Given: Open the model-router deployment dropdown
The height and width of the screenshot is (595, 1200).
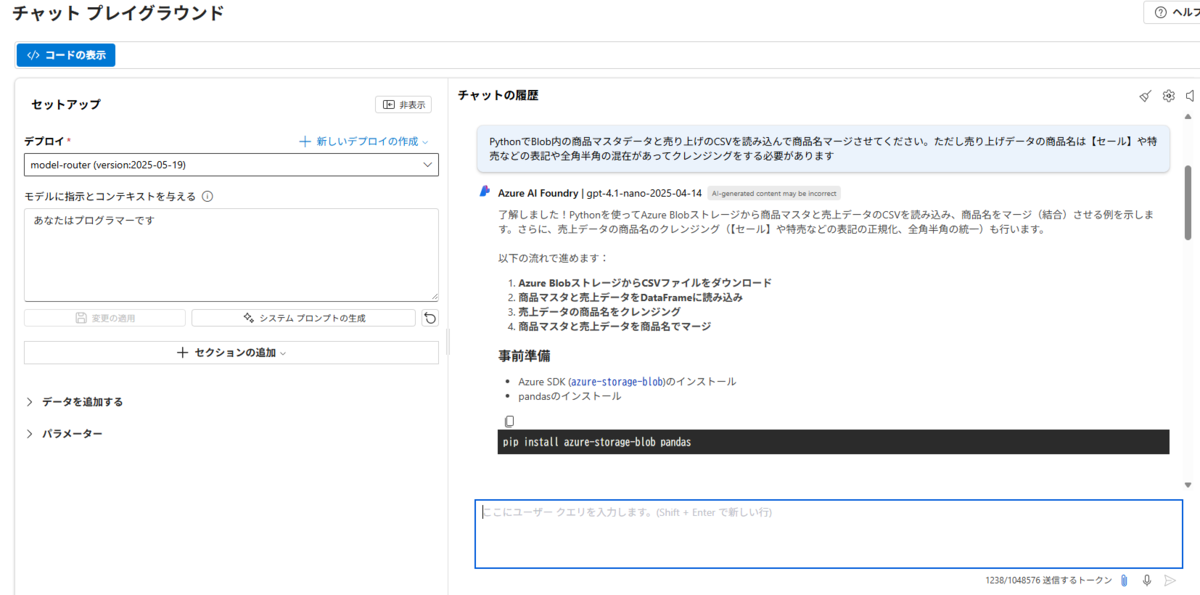Looking at the screenshot, I should (x=231, y=165).
